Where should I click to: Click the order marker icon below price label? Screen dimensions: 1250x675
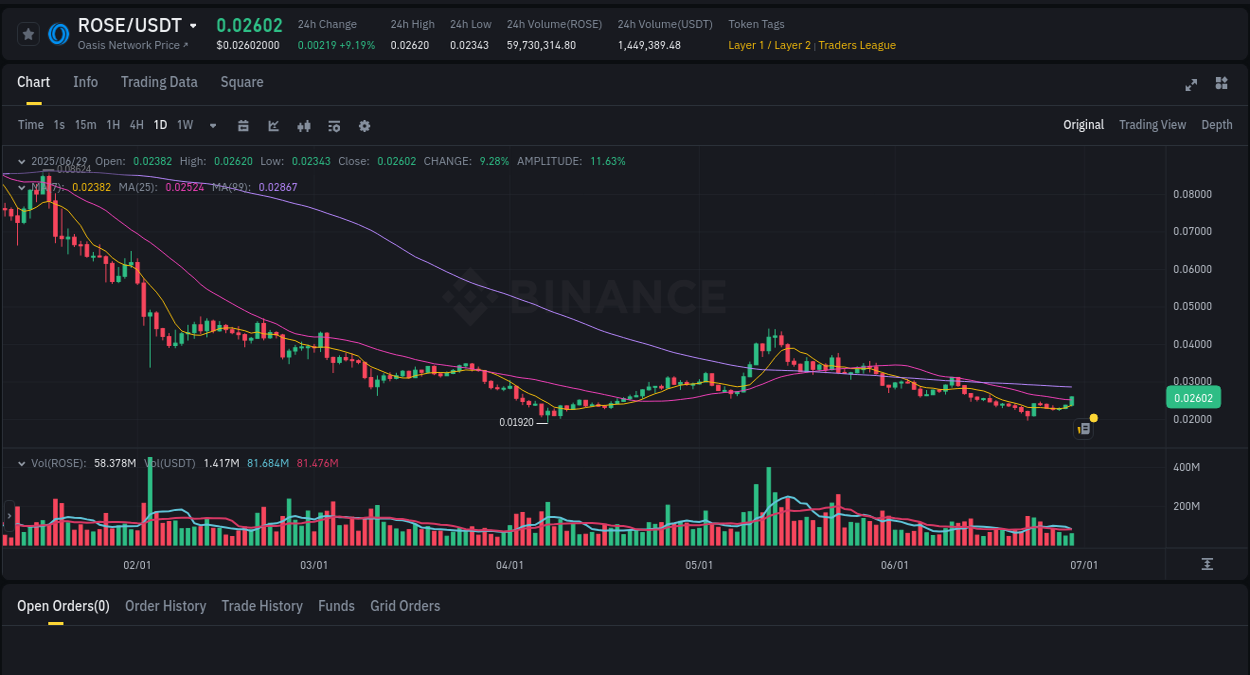pos(1083,429)
